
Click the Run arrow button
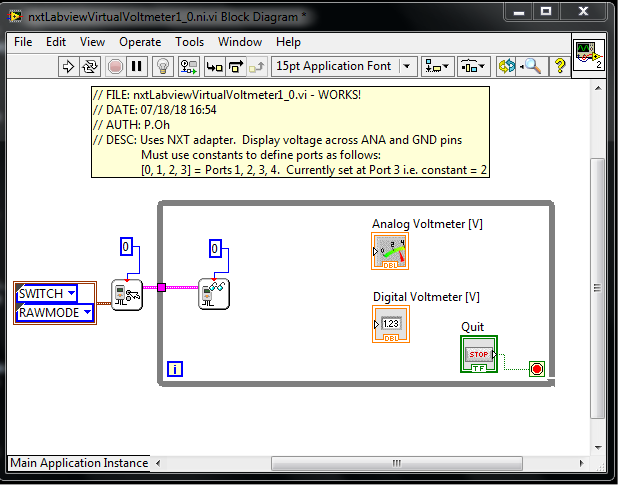pos(69,66)
